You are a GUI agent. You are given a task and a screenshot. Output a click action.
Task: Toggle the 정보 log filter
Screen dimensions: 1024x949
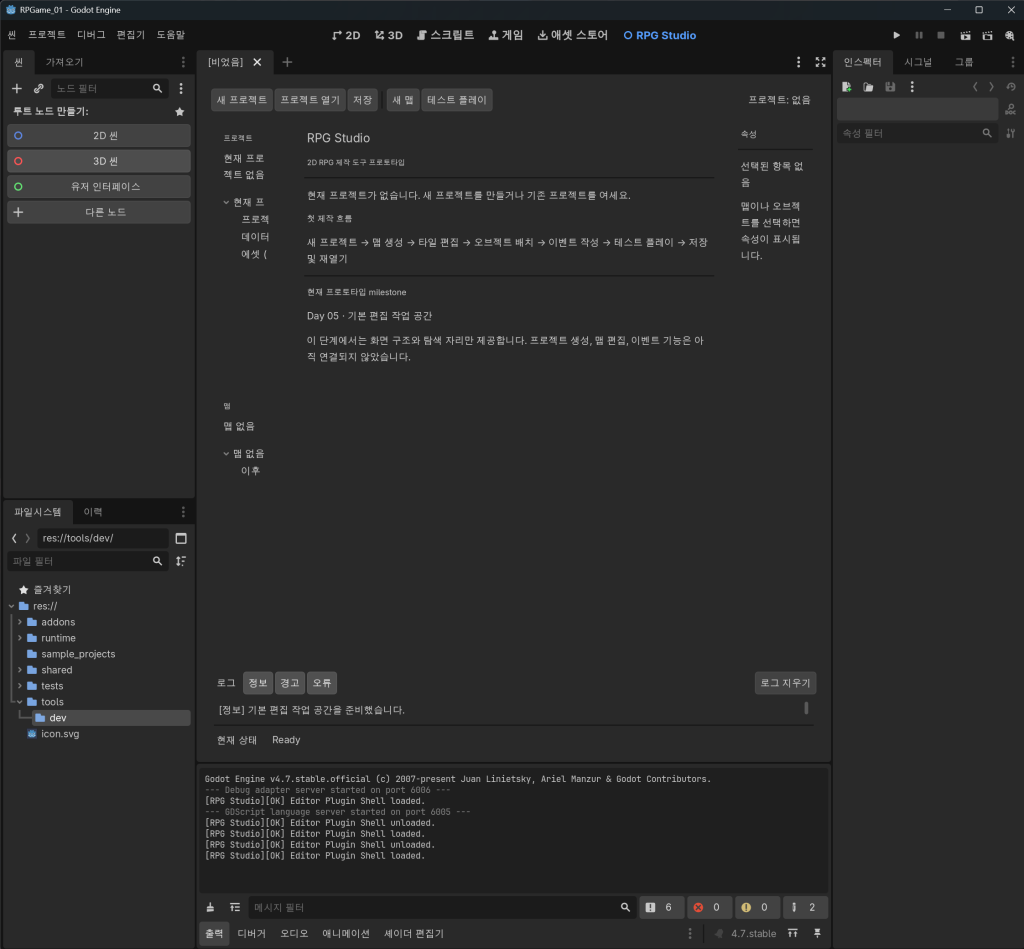pos(257,683)
